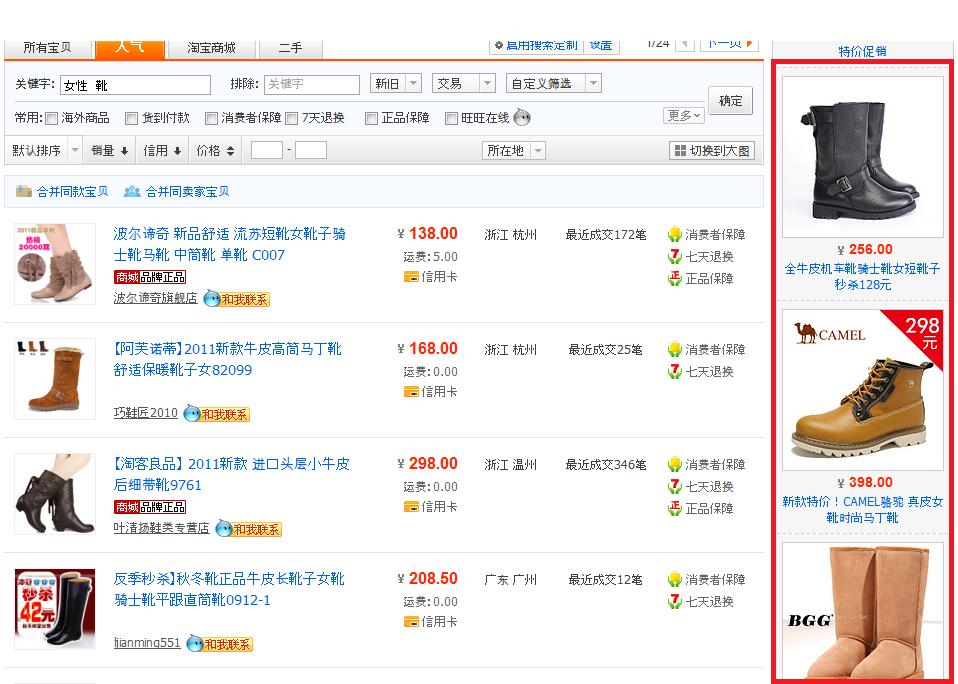Open the BGG tan boots ad thumbnail

863,610
